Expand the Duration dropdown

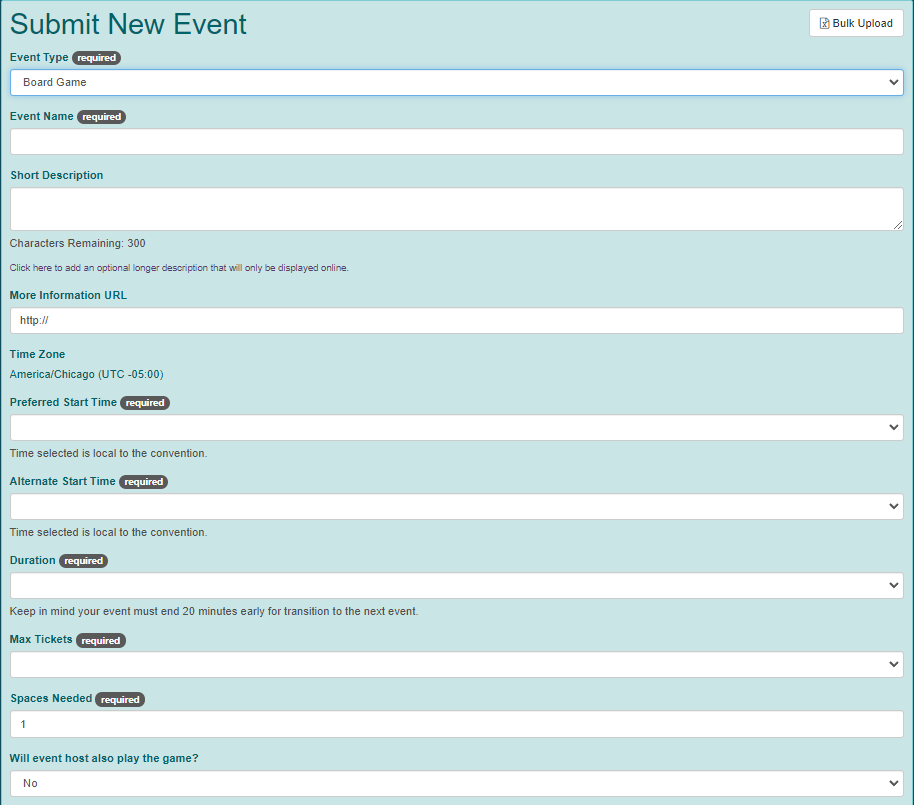tap(456, 585)
